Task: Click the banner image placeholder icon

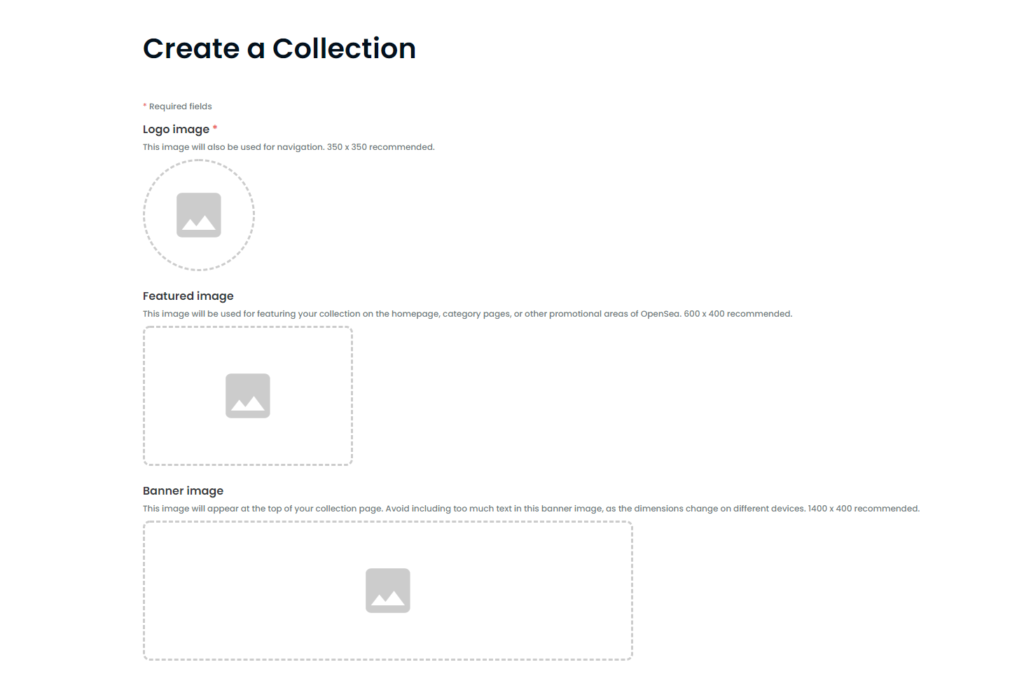Action: pyautogui.click(x=388, y=590)
